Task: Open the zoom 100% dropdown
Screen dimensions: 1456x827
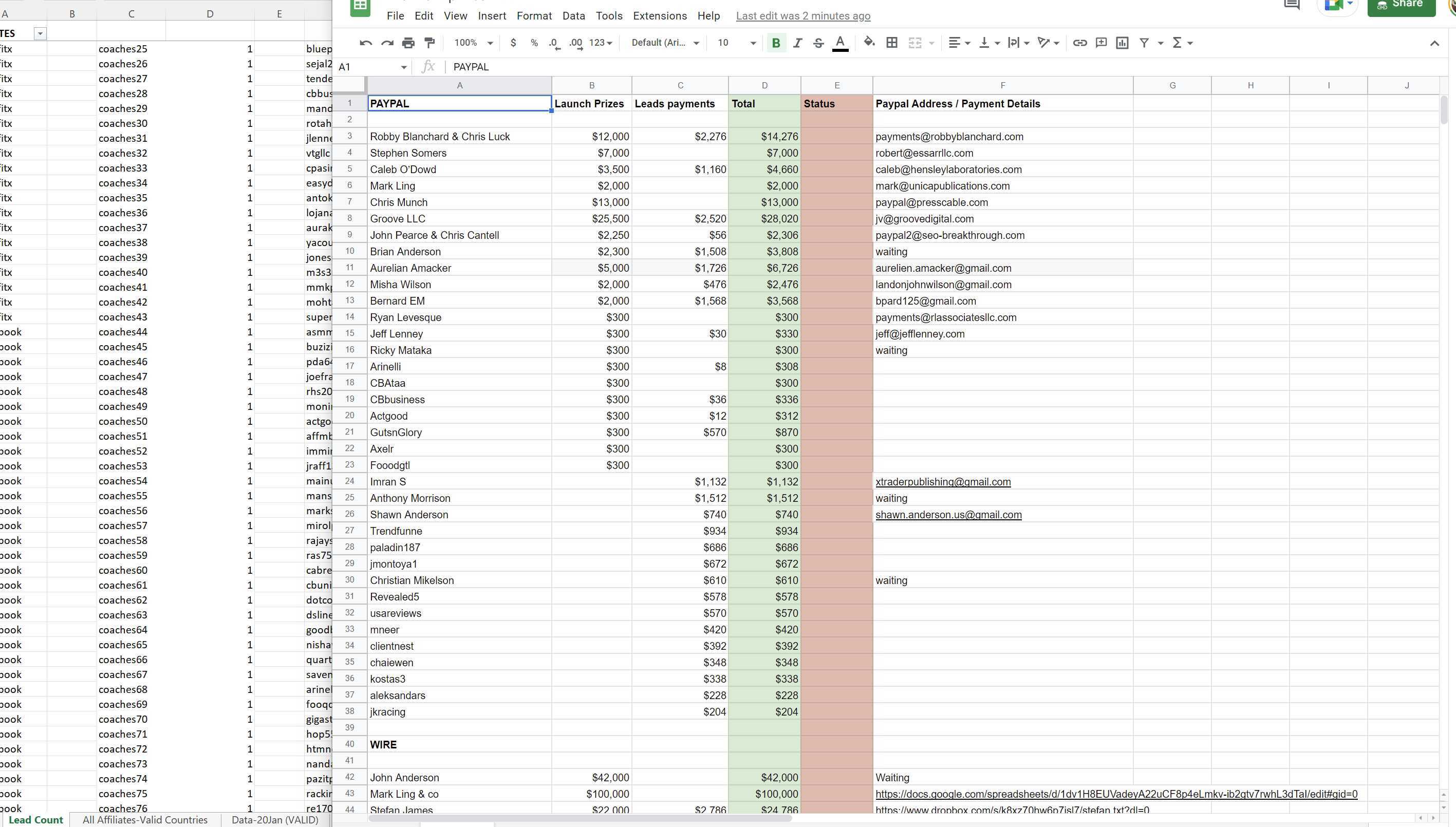Action: click(x=473, y=43)
